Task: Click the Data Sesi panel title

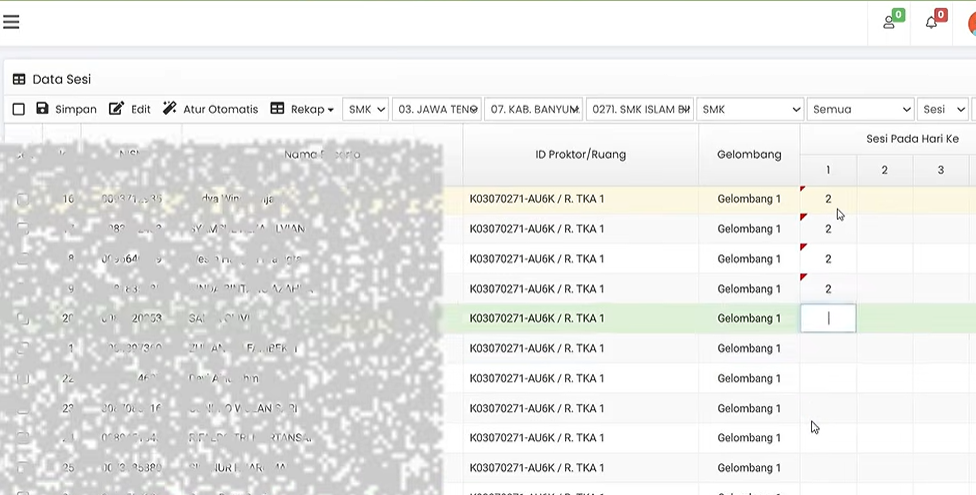Action: (x=62, y=79)
